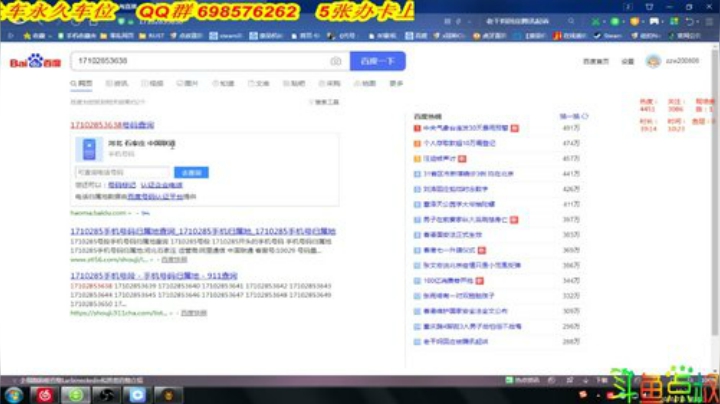Click the Windows Start orb
The width and height of the screenshot is (720, 404).
tap(14, 395)
